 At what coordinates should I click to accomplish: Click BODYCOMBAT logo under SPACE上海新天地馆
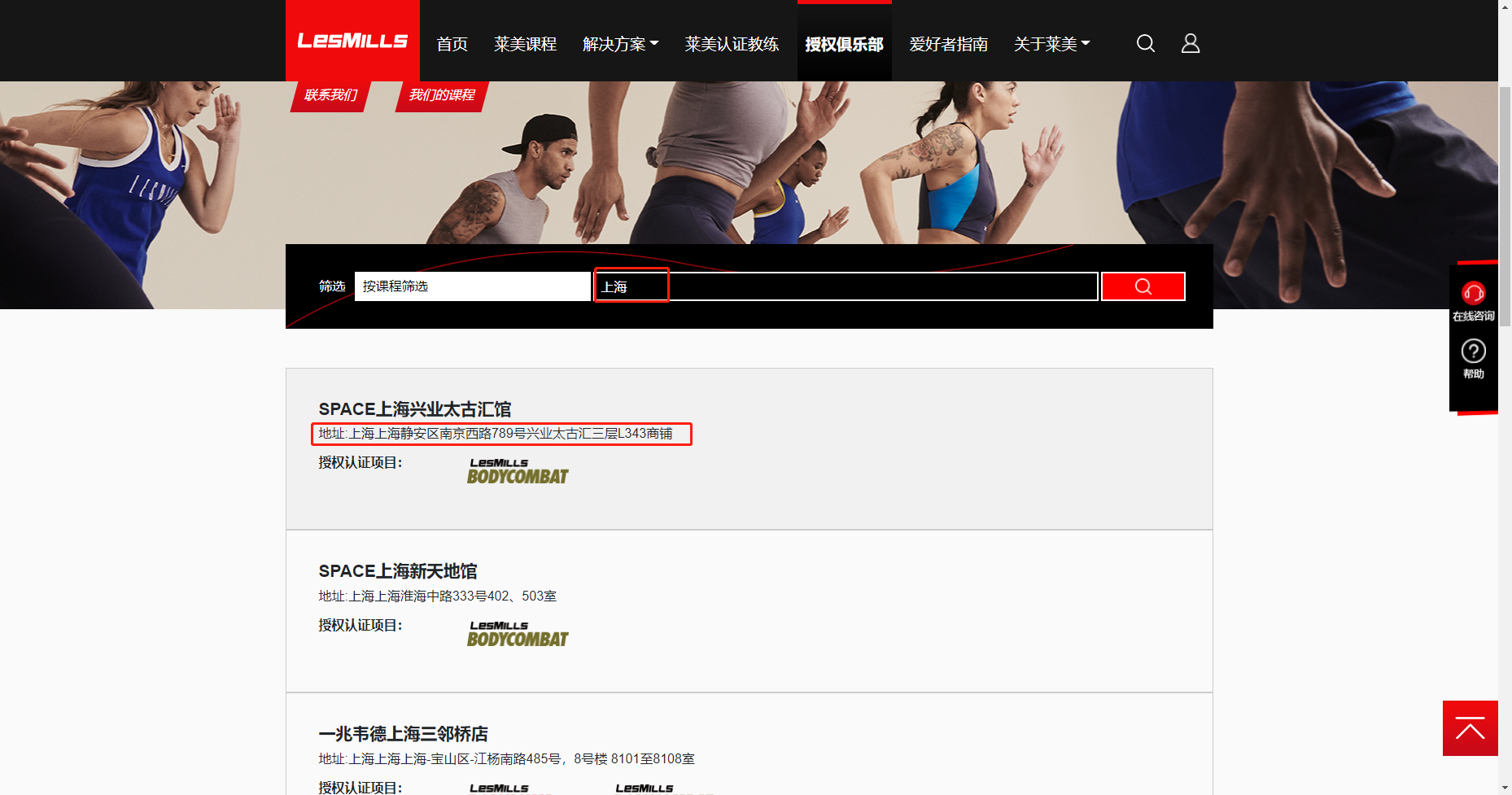518,634
